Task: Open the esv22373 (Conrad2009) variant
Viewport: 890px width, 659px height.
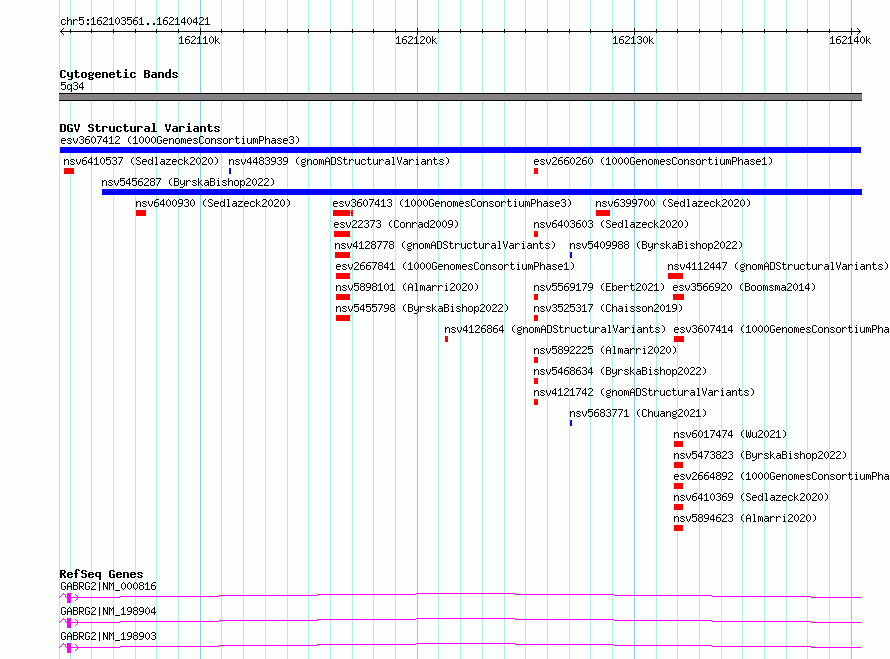Action: [396, 224]
